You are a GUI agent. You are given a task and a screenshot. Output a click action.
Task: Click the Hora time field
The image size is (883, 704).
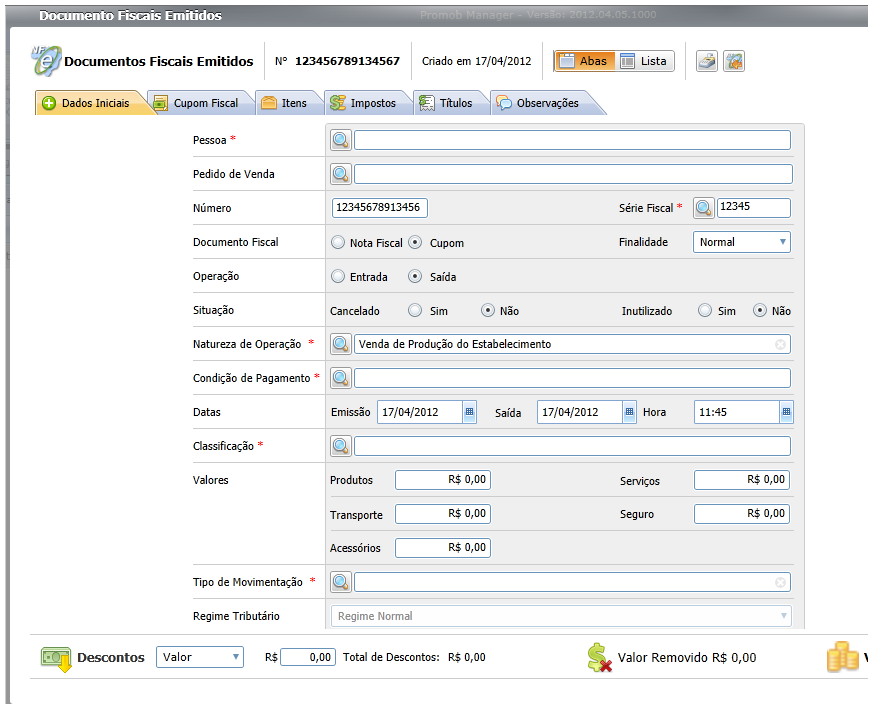click(737, 412)
